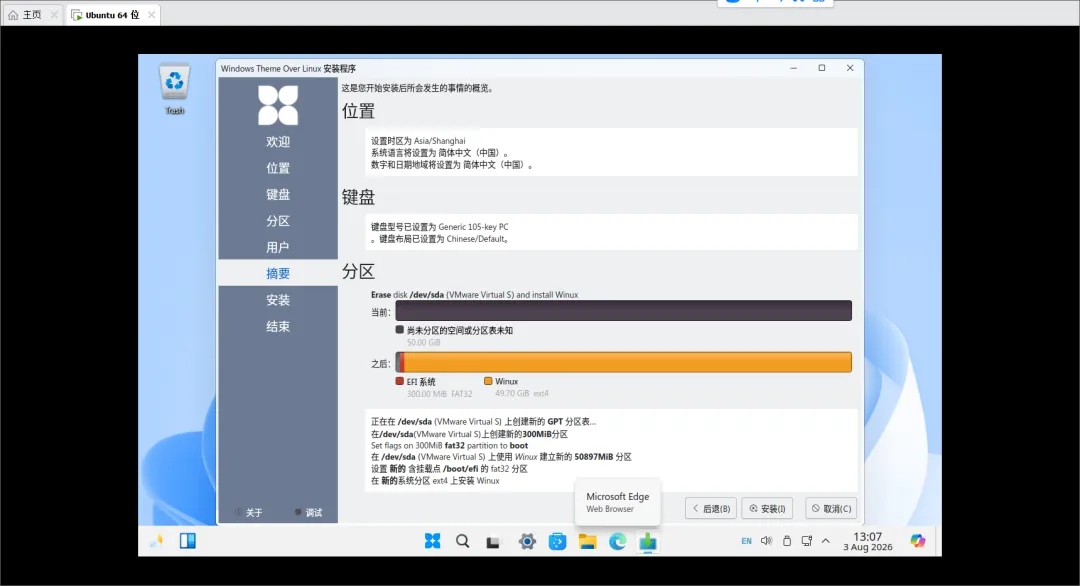Launch the Copilot icon in the taskbar
Image resolution: width=1080 pixels, height=586 pixels.
[x=917, y=541]
